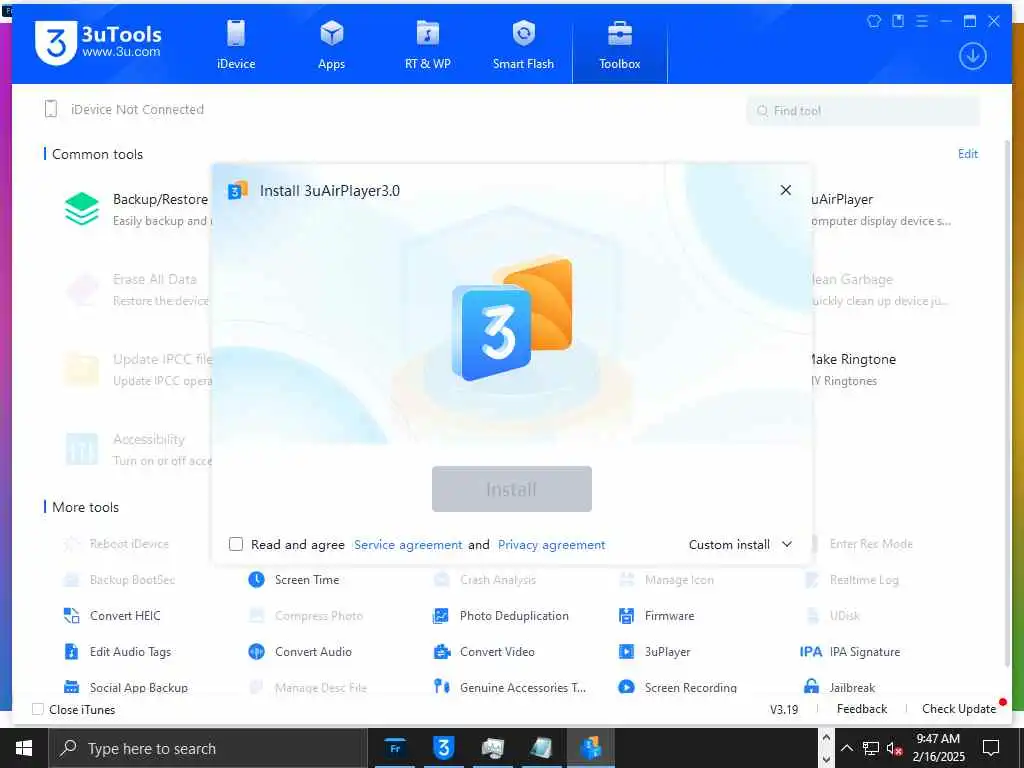Open the Firmware tool icon
This screenshot has width=1024, height=768.
626,615
